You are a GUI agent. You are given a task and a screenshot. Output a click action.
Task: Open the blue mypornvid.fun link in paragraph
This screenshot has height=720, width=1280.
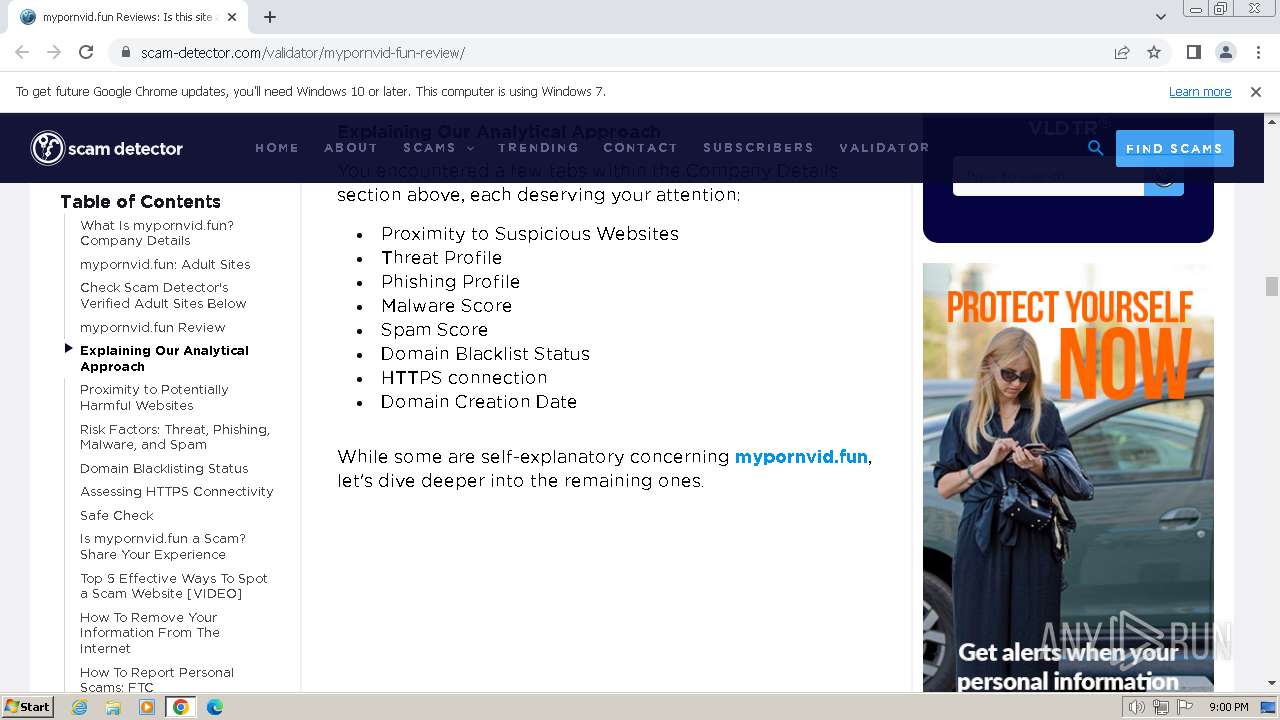[801, 456]
